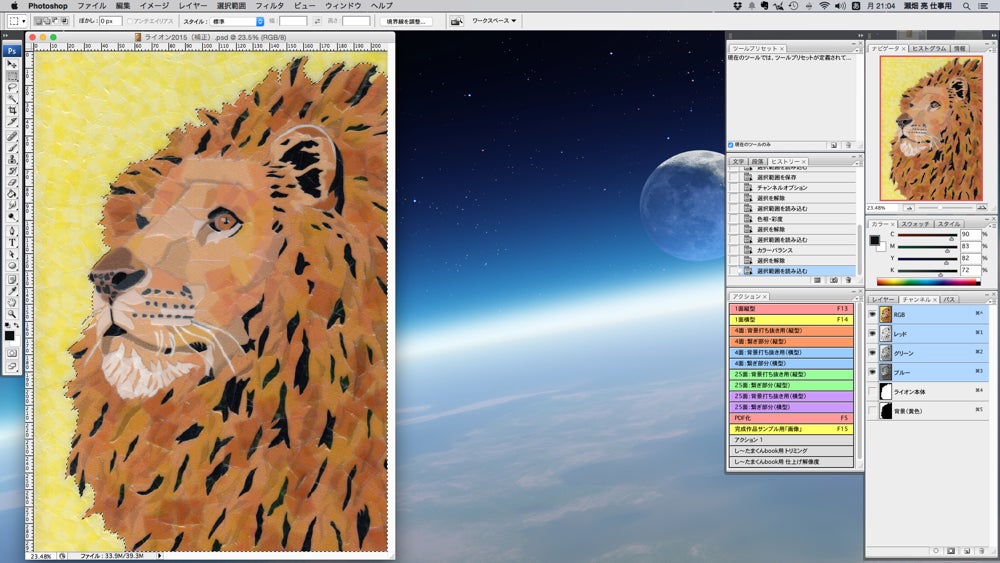Viewport: 1000px width, 563px height.
Task: Toggle the 現在のツールのみ checkbox
Action: click(x=731, y=144)
